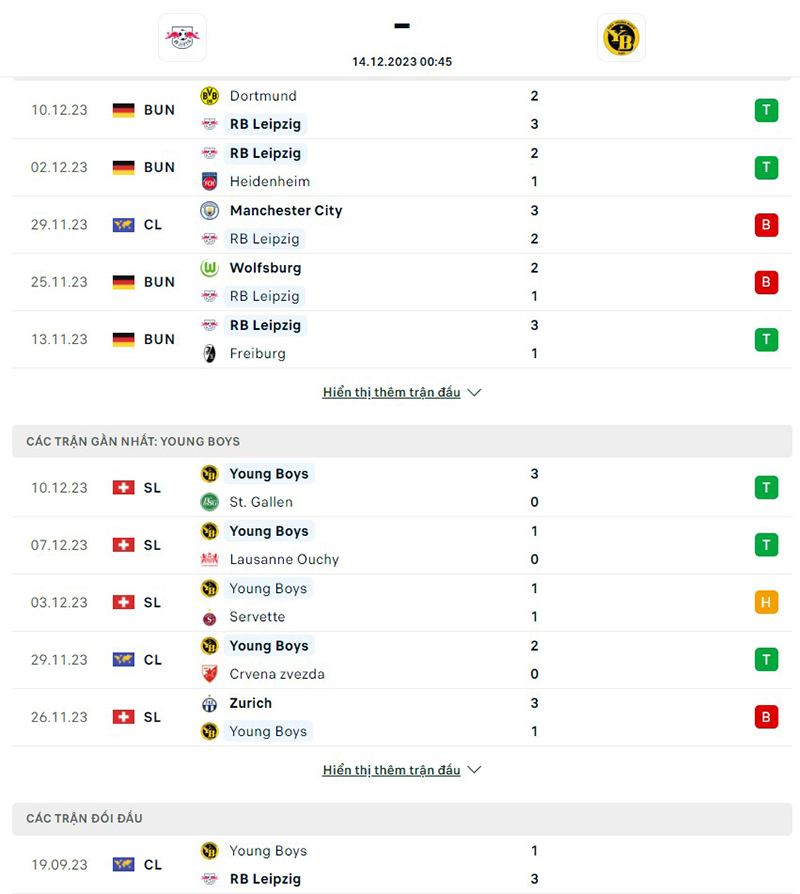The height and width of the screenshot is (894, 800).
Task: Click the Germany flag on the 10.12.23 row
Action: [x=122, y=110]
